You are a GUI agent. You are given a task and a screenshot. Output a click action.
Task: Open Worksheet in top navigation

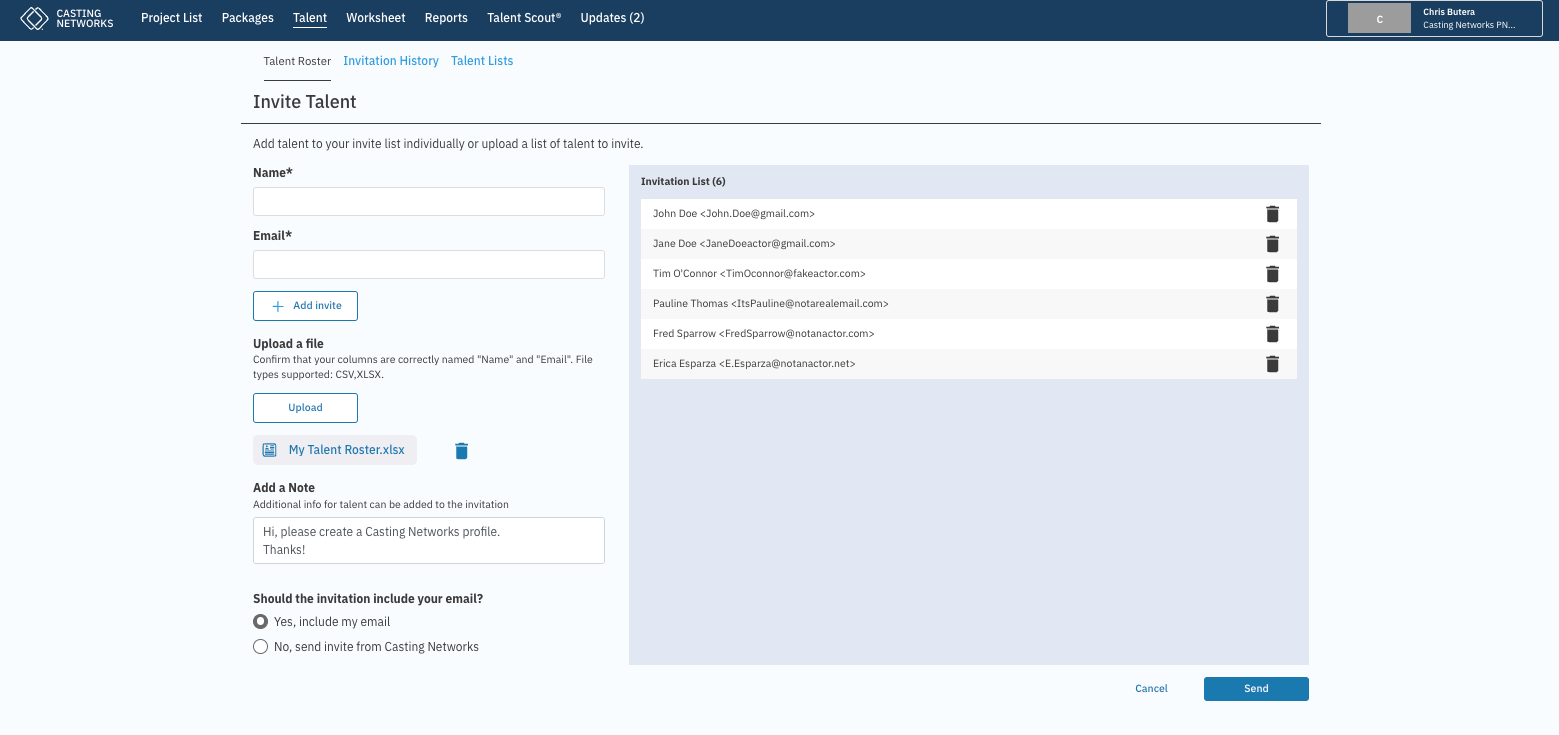(376, 18)
